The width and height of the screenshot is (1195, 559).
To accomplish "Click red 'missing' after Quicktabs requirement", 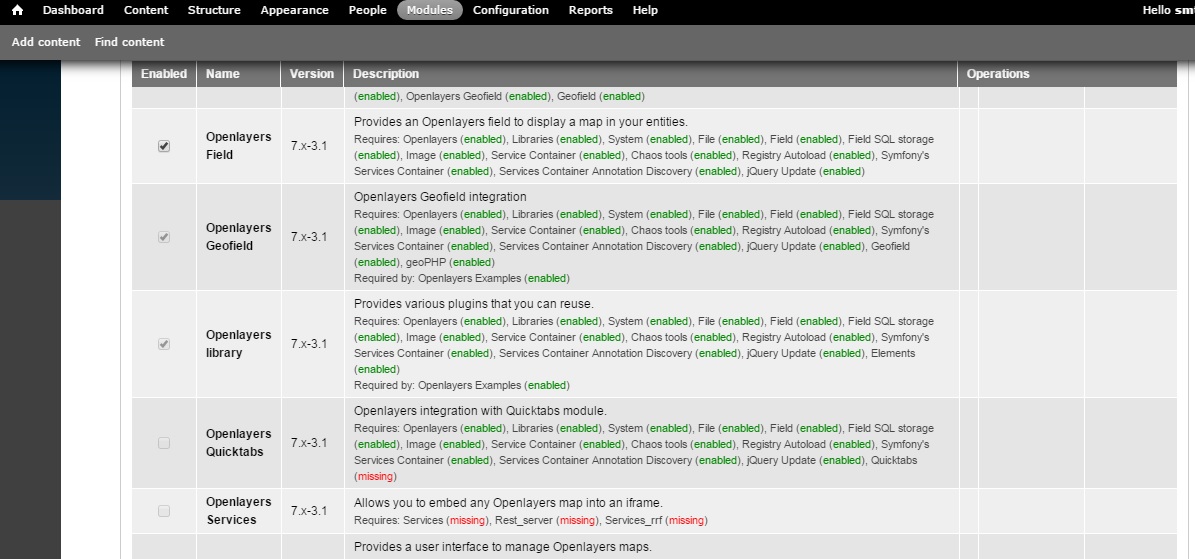I will click(375, 477).
